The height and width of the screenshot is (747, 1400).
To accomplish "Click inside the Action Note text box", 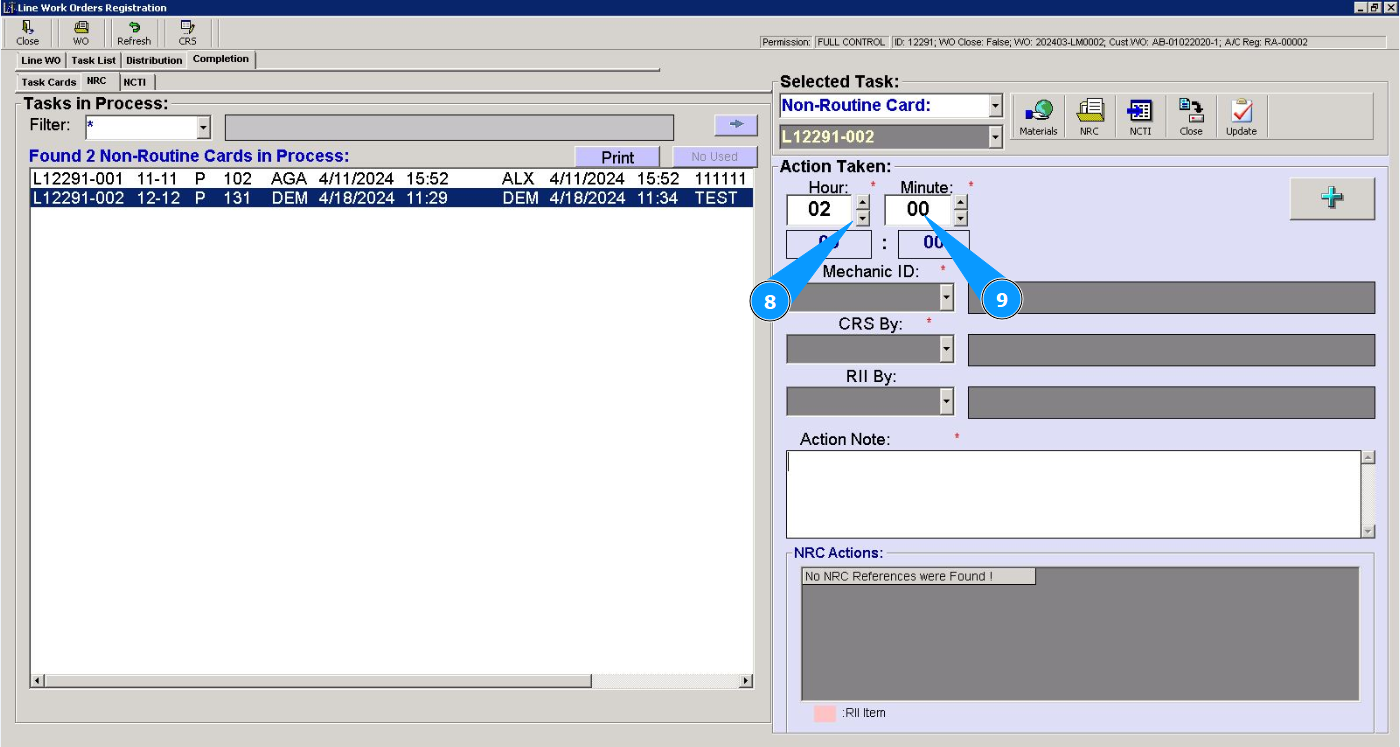I will [x=1072, y=494].
